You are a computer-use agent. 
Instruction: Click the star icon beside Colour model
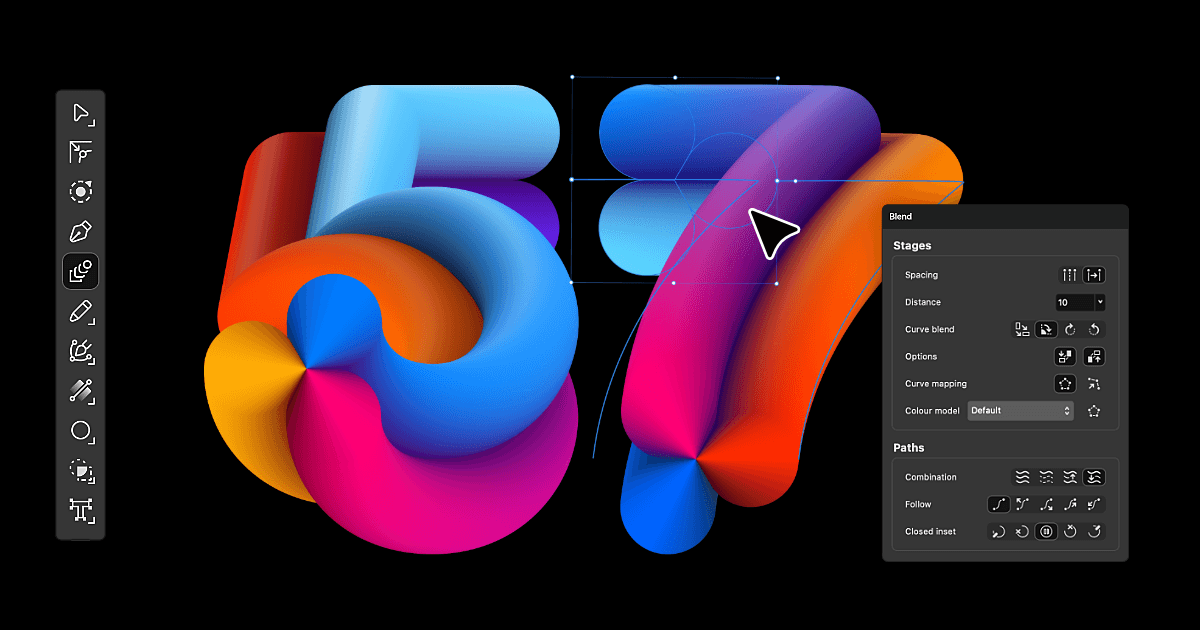(x=1094, y=411)
